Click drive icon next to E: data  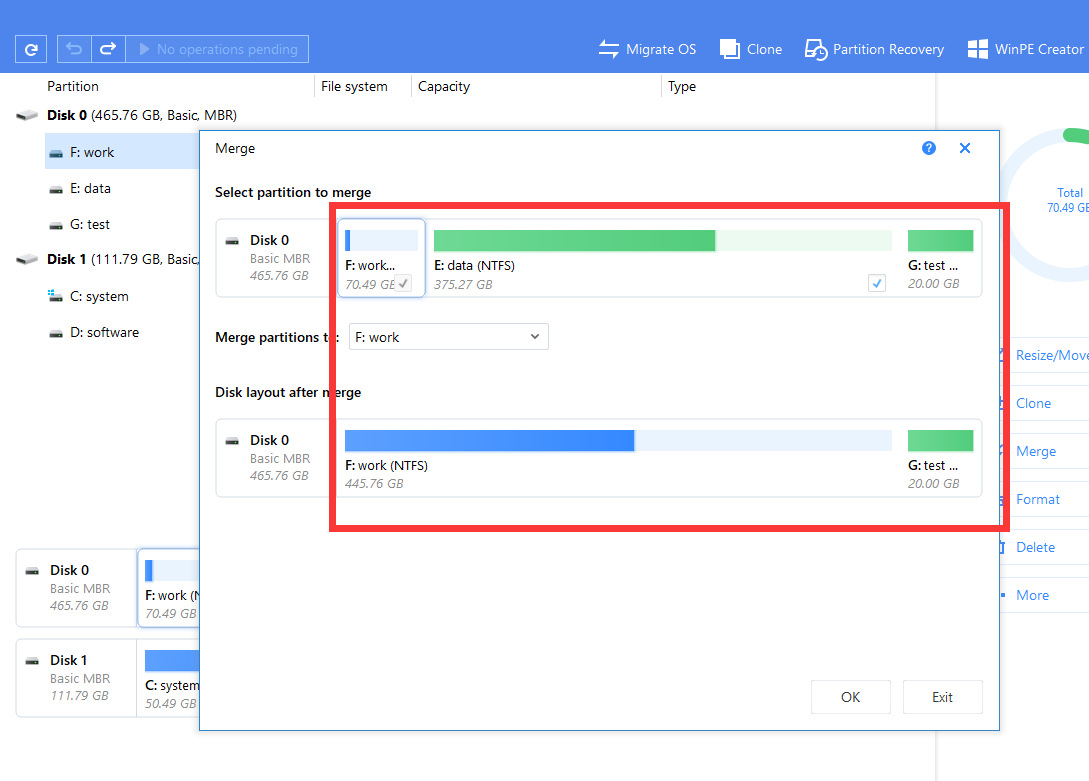coord(56,189)
